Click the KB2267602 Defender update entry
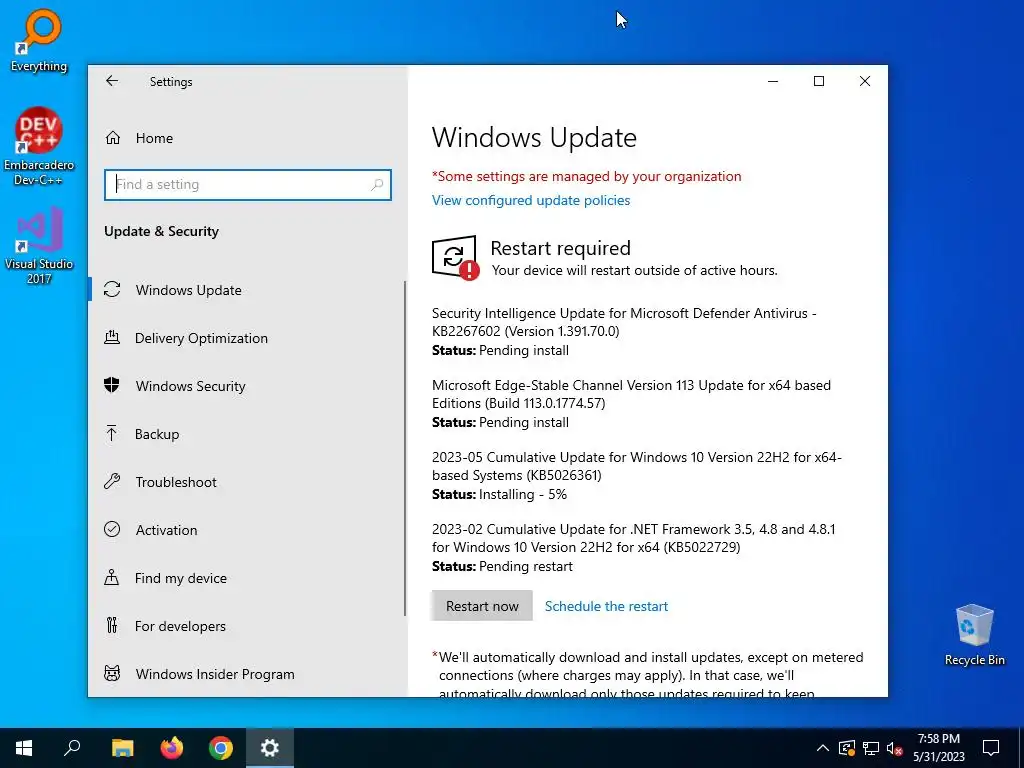 pos(624,331)
